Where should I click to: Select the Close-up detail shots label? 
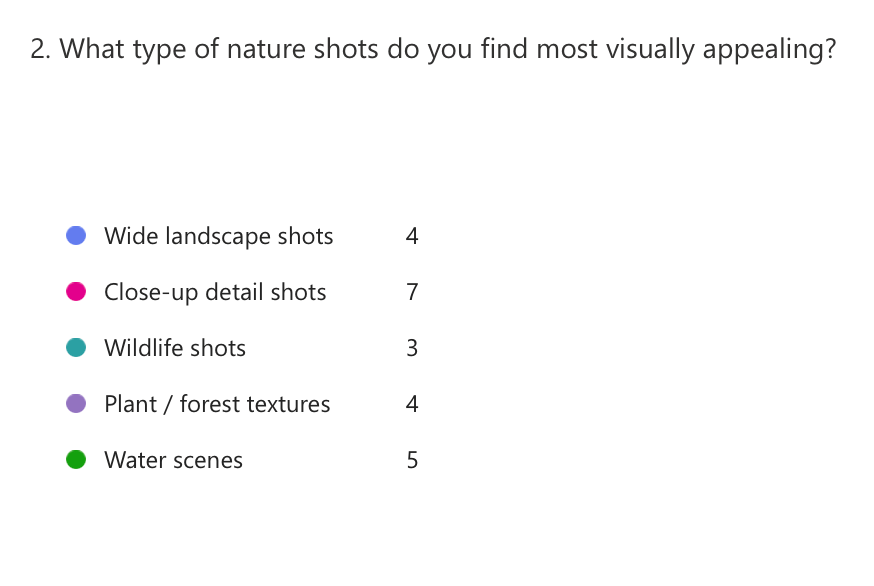[215, 293]
